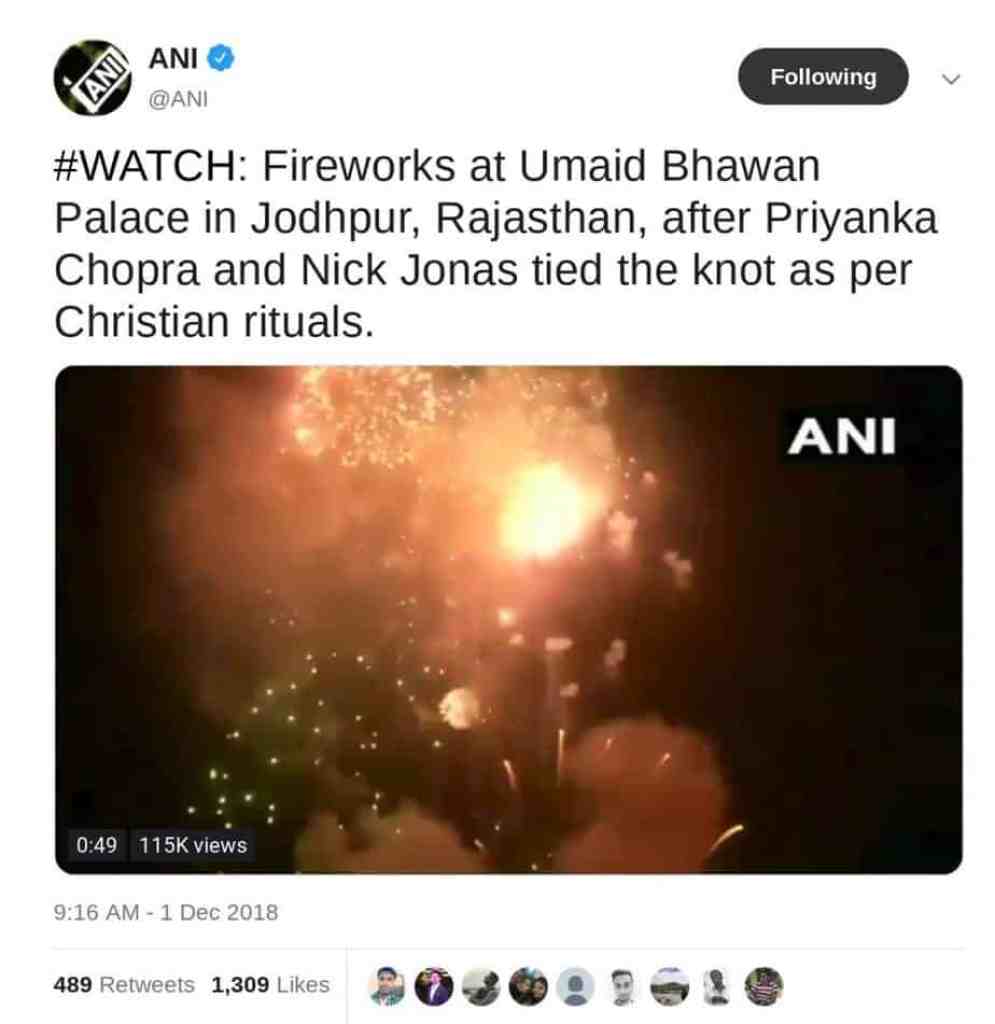This screenshot has height=1024, width=995.
Task: View the 1,309 Likes list
Action: click(270, 984)
